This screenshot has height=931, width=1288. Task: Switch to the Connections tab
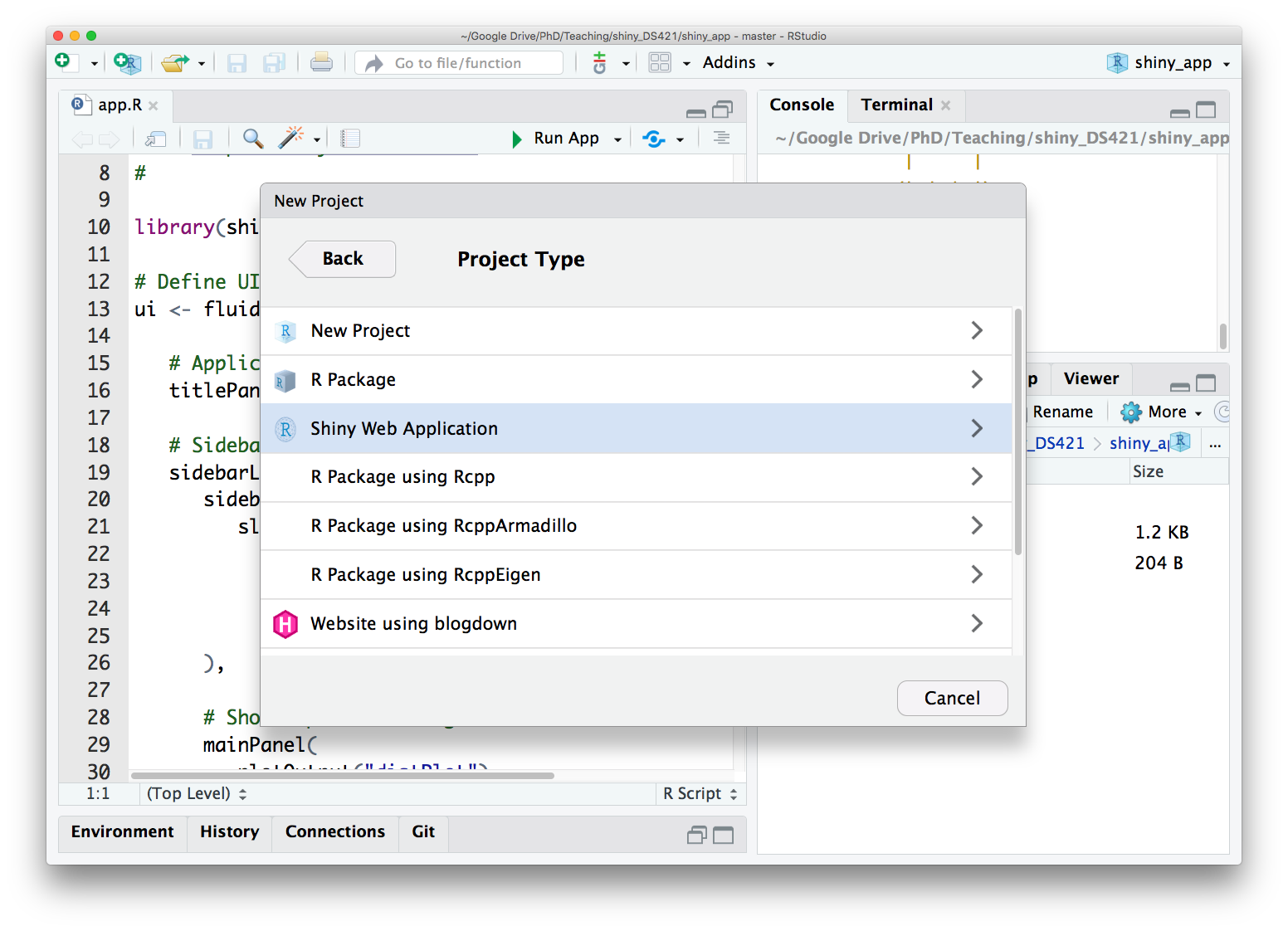tap(335, 832)
